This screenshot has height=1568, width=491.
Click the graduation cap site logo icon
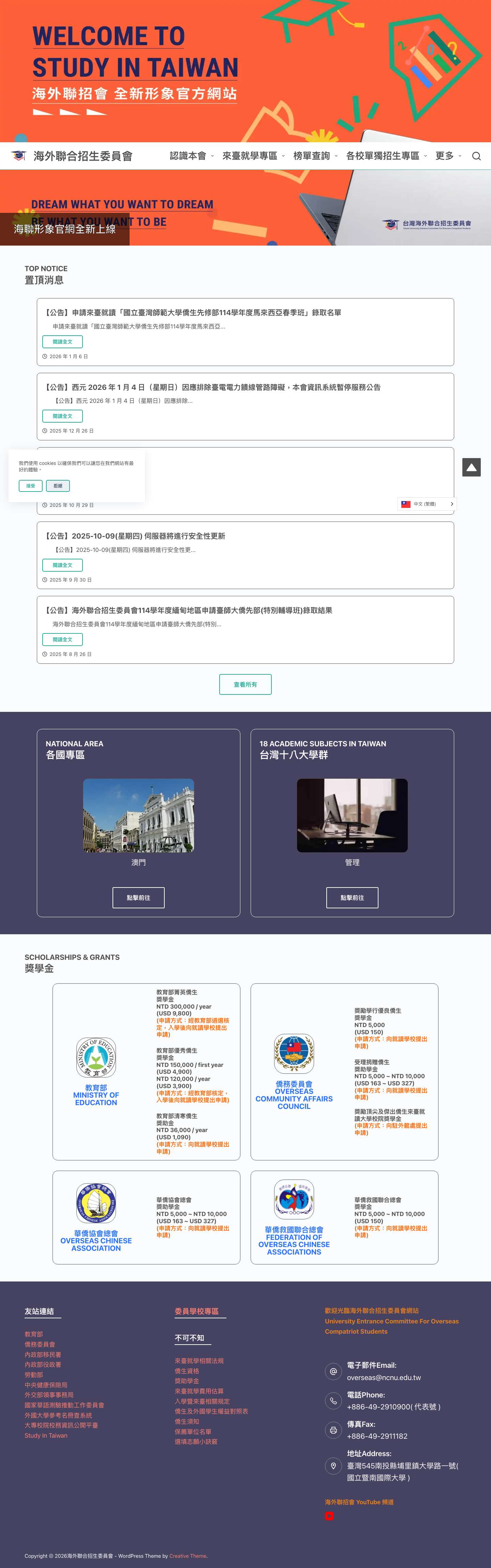click(x=19, y=156)
